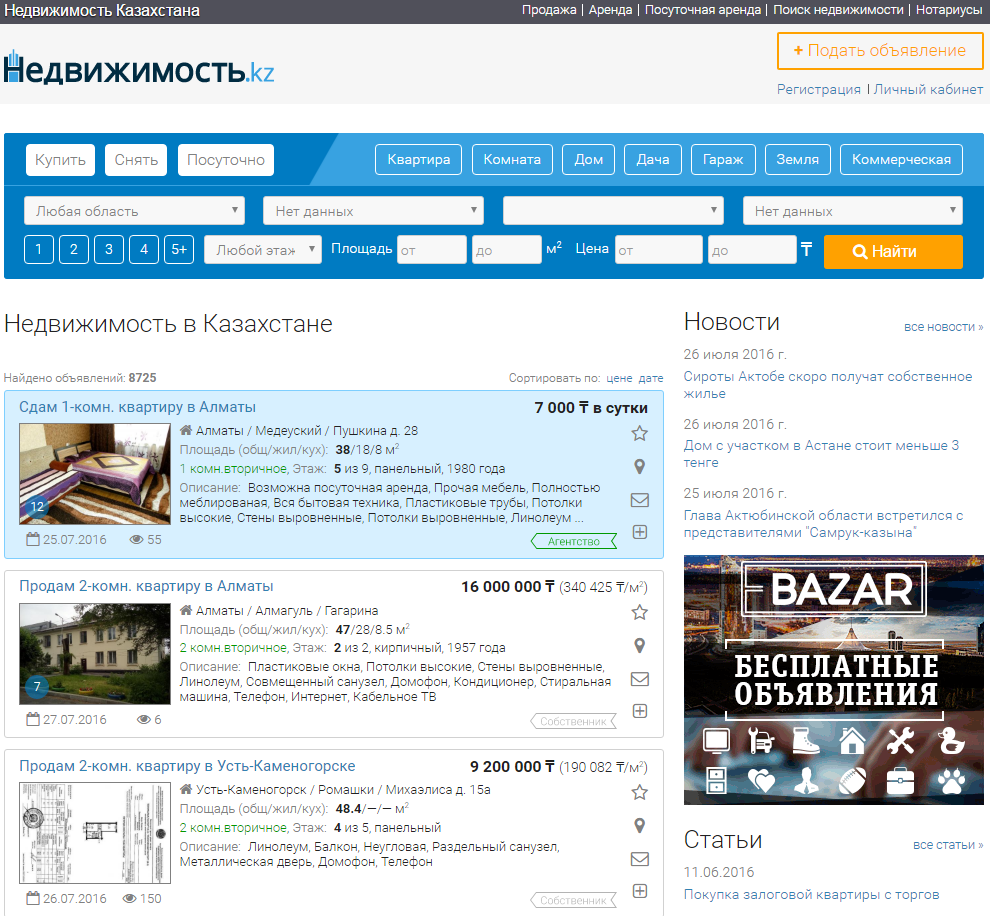Open Посуточная аренда in top navigation
Screen dimensions: 990x916
click(703, 10)
